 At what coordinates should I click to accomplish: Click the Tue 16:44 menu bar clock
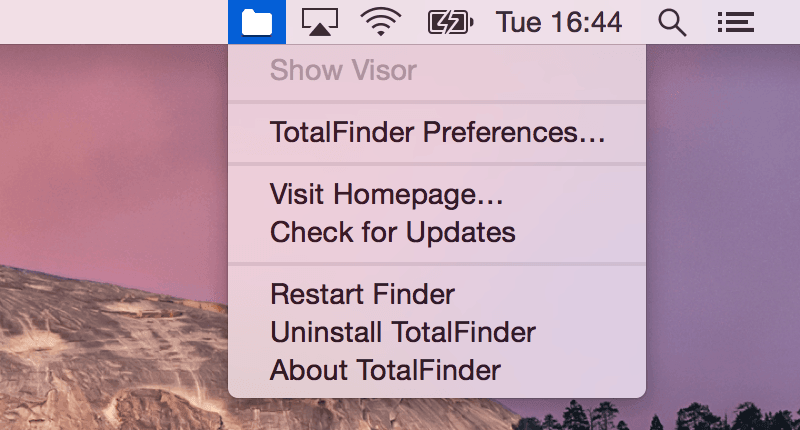click(x=559, y=21)
